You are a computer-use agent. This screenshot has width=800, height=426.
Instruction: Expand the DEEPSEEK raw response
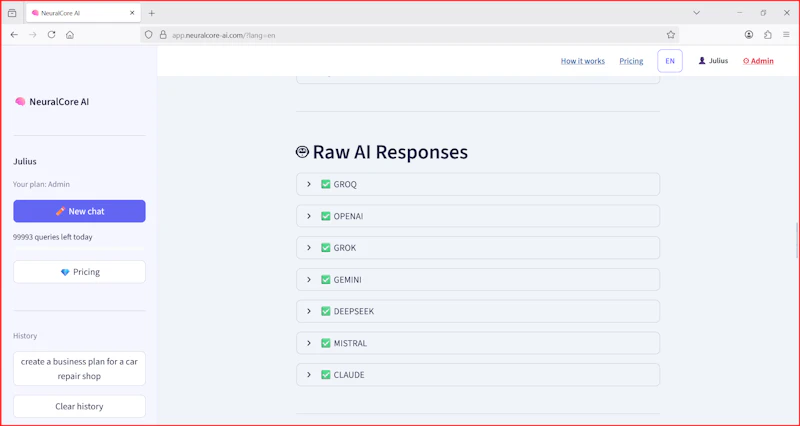[x=478, y=311]
